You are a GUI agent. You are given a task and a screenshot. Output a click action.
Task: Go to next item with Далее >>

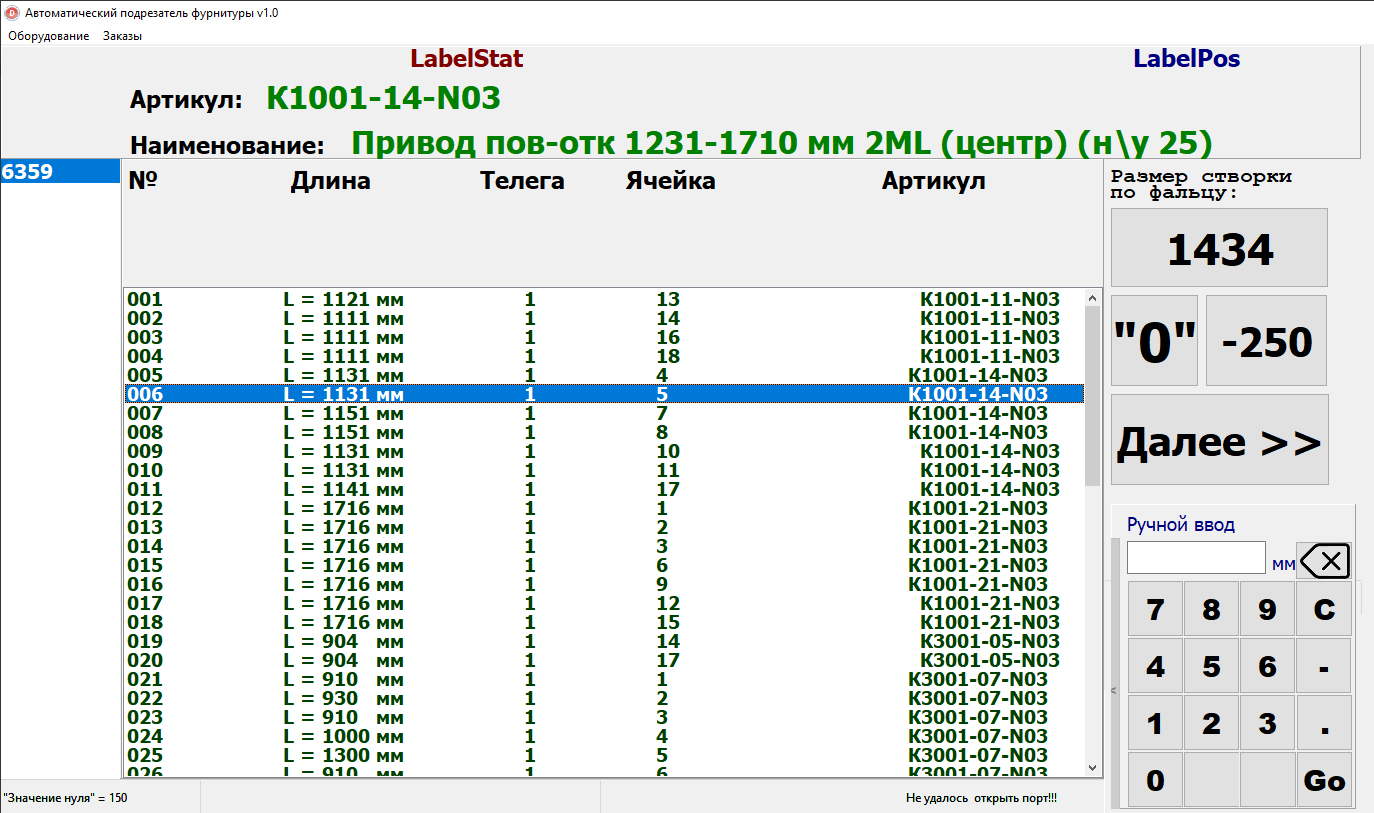(x=1220, y=439)
